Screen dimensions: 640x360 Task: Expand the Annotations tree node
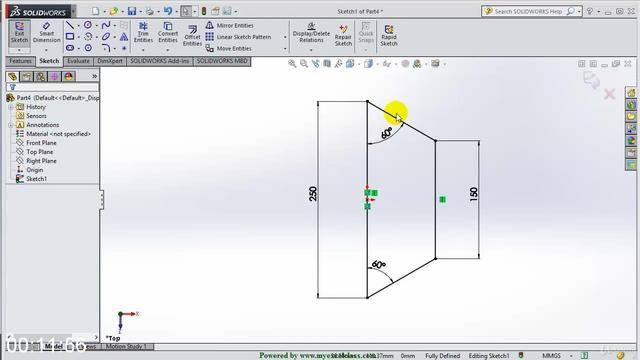tap(11, 125)
